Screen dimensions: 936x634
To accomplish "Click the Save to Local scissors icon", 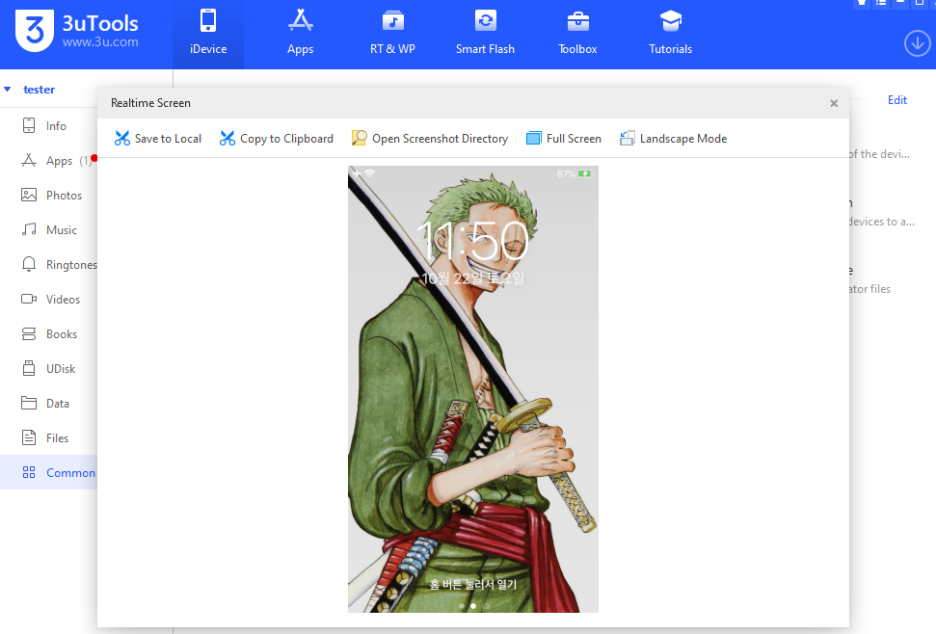I will click(x=122, y=139).
